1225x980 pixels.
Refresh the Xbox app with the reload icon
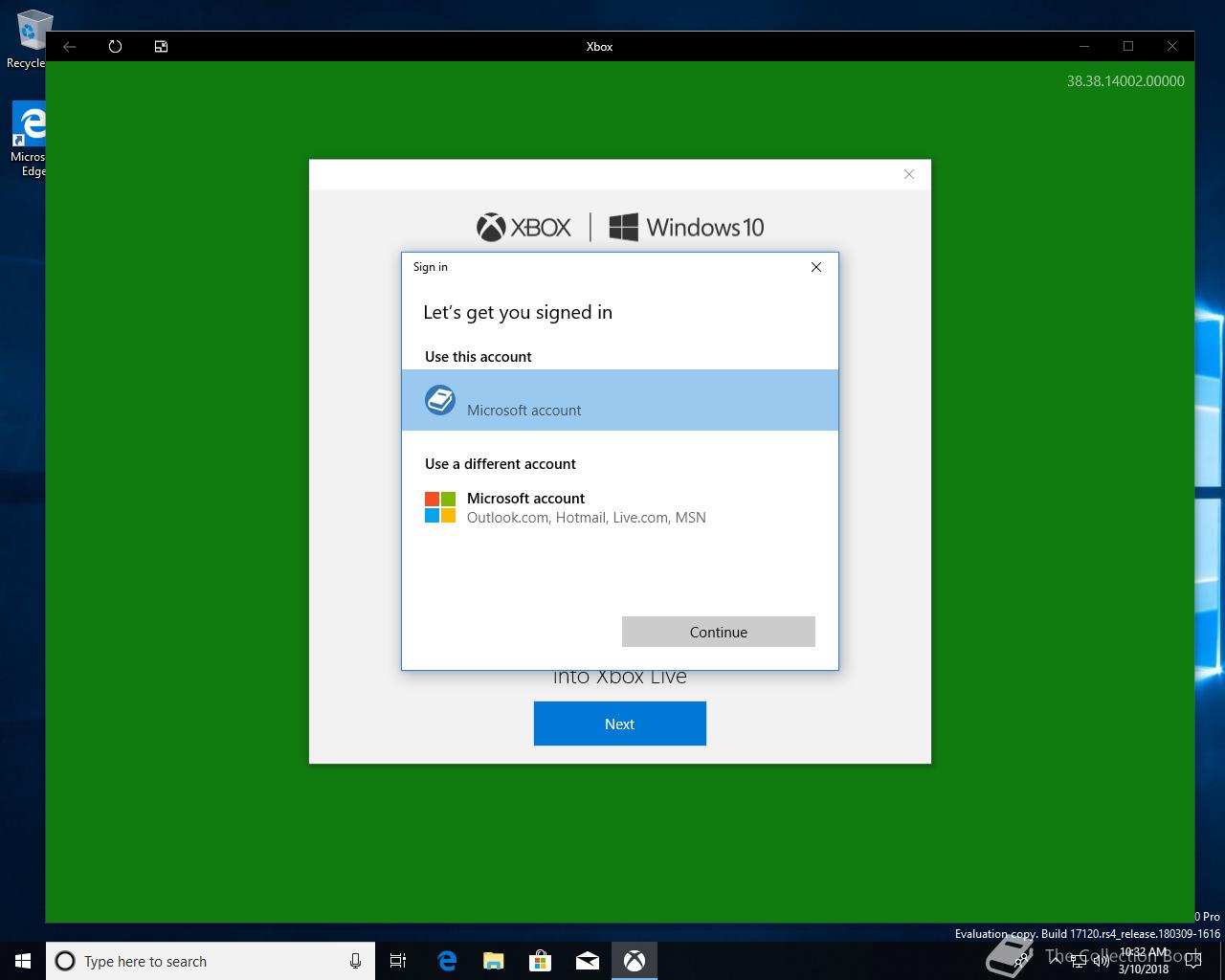click(x=115, y=46)
